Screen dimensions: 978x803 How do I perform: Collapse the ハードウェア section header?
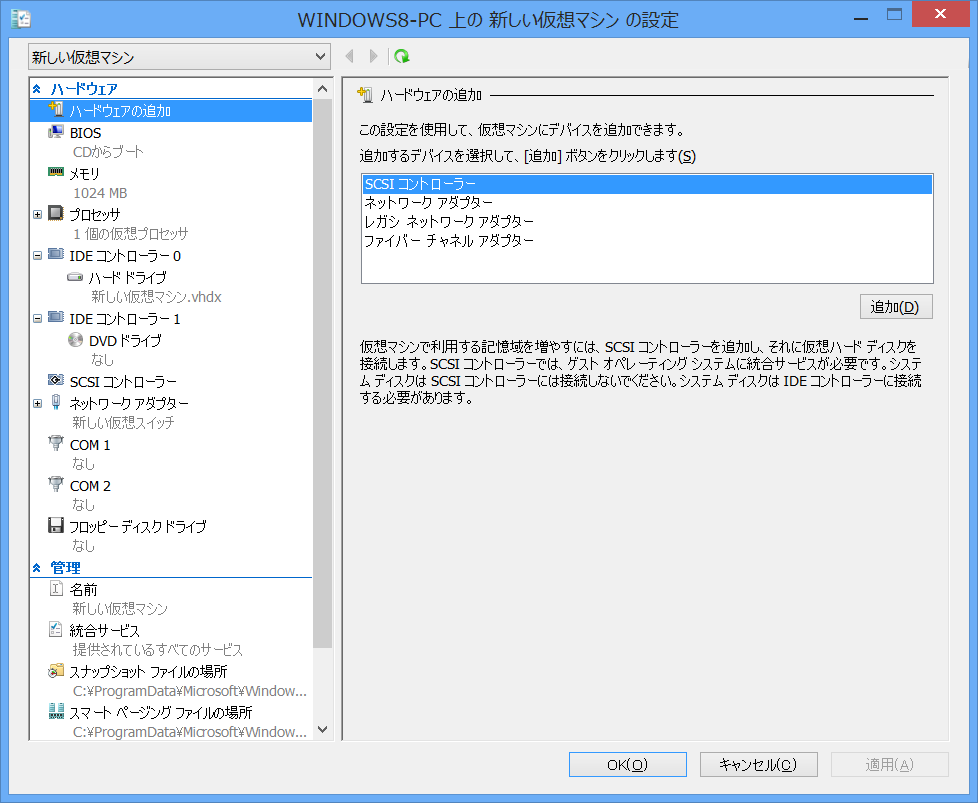[37, 89]
